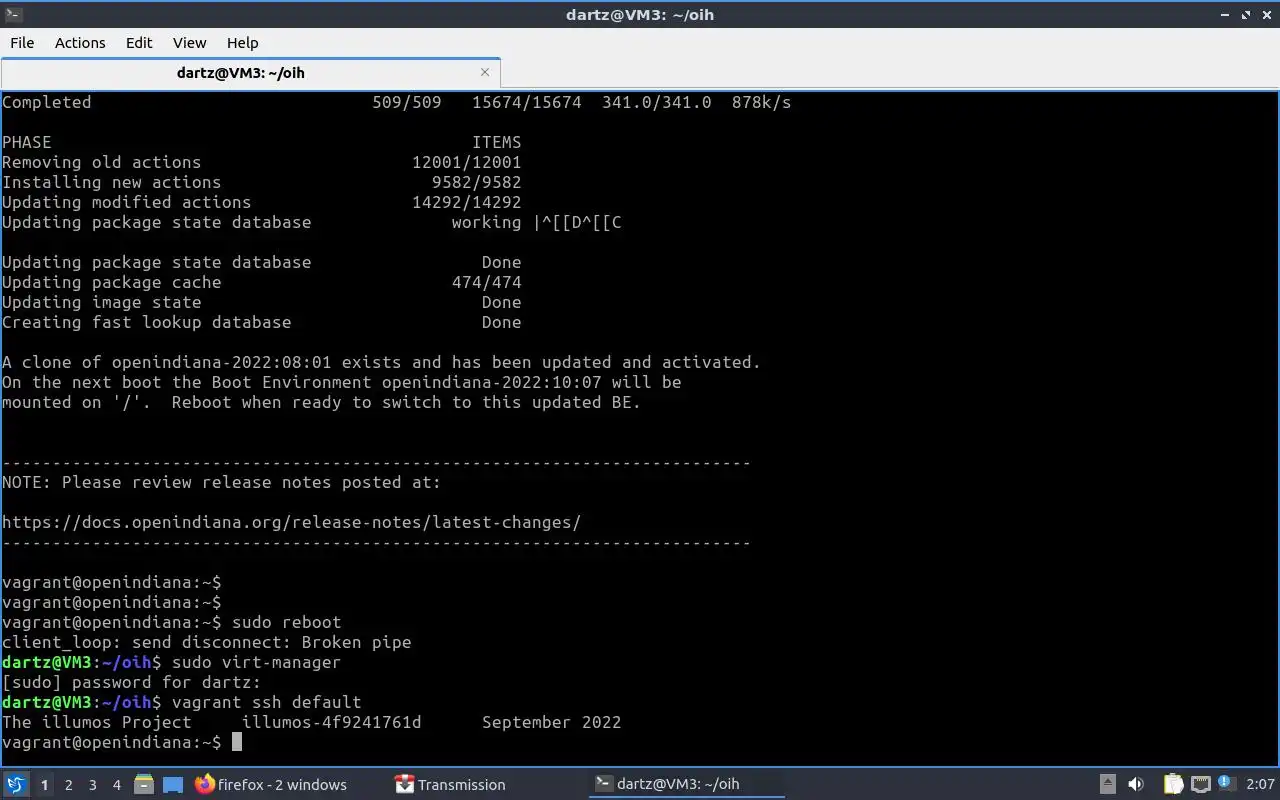Open the Help menu

[242, 43]
